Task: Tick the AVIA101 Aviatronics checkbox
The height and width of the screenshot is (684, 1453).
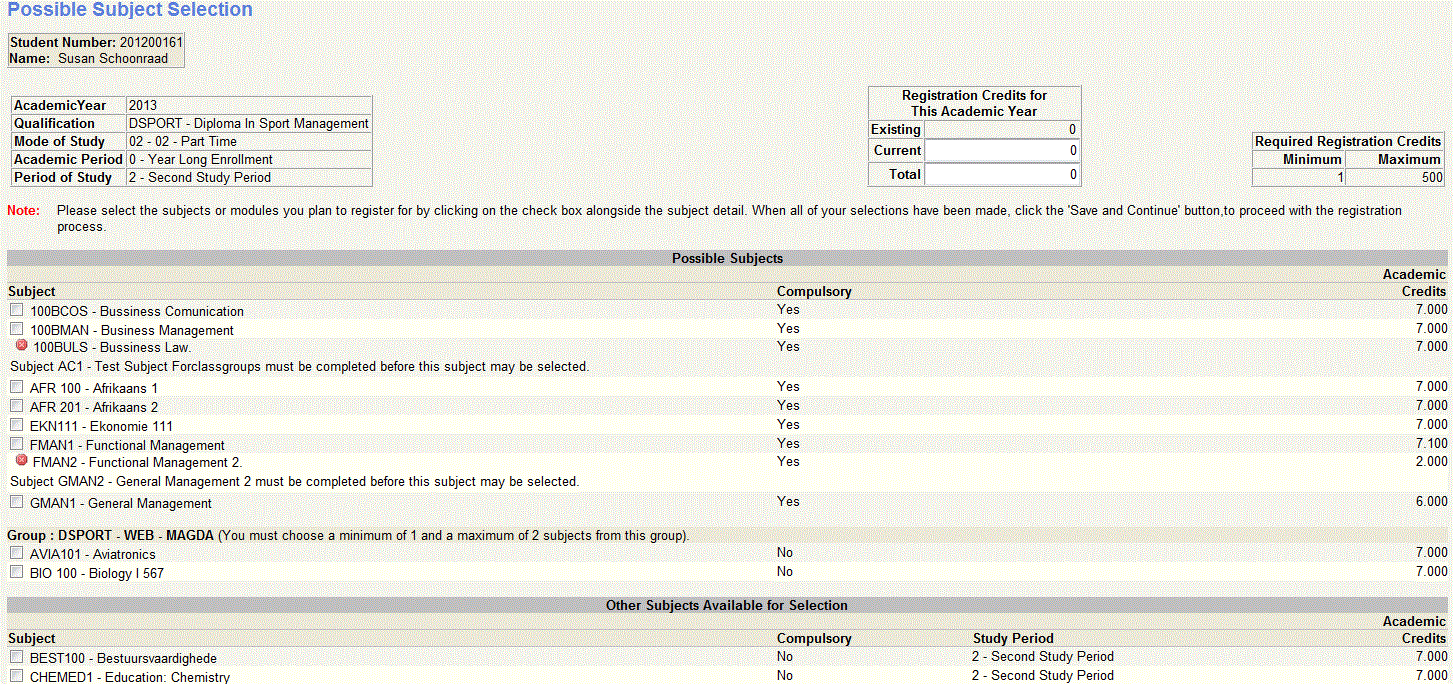Action: pyautogui.click(x=16, y=552)
